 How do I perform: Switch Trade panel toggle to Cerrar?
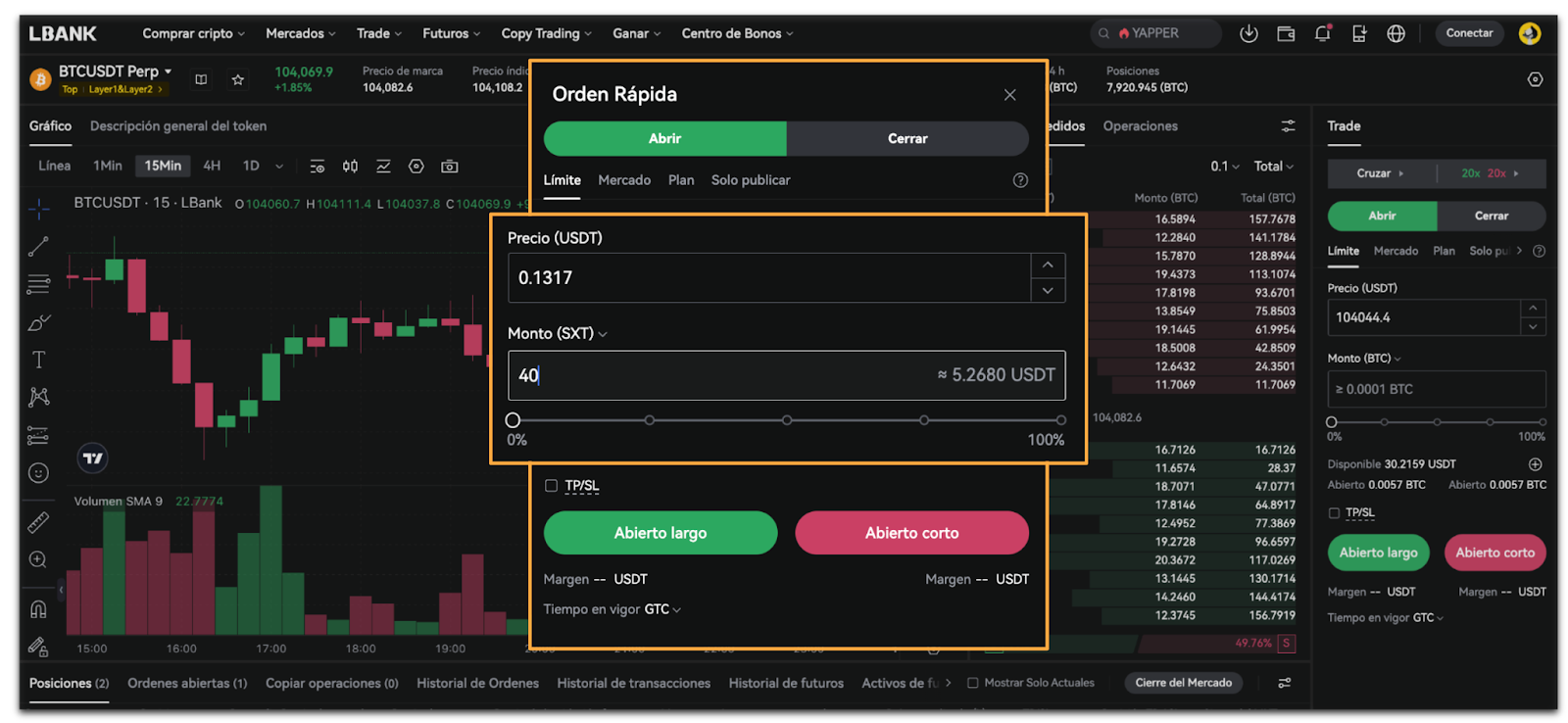point(1492,216)
